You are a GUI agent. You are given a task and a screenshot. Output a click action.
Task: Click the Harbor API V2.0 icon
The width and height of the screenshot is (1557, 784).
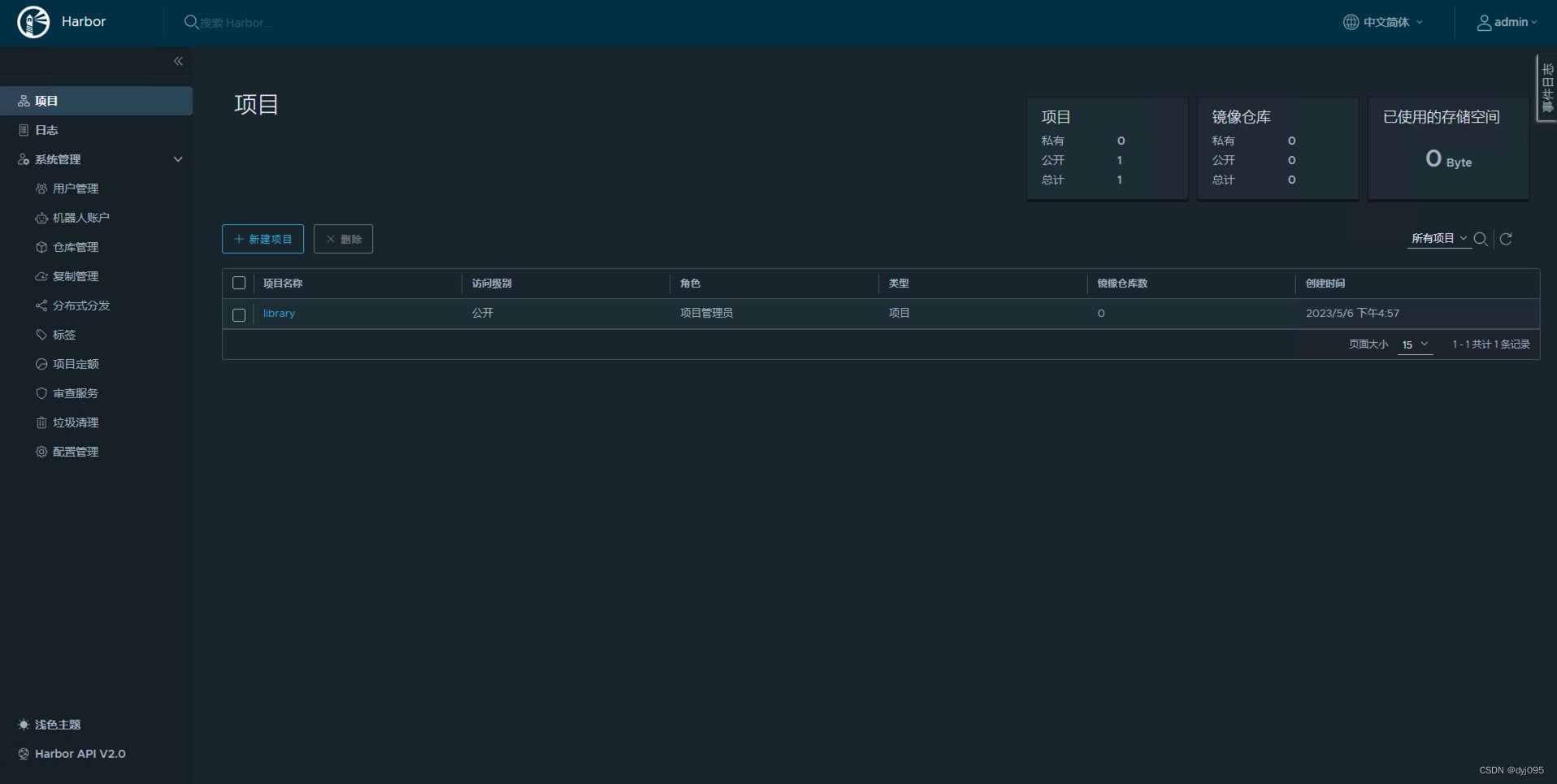click(x=24, y=754)
